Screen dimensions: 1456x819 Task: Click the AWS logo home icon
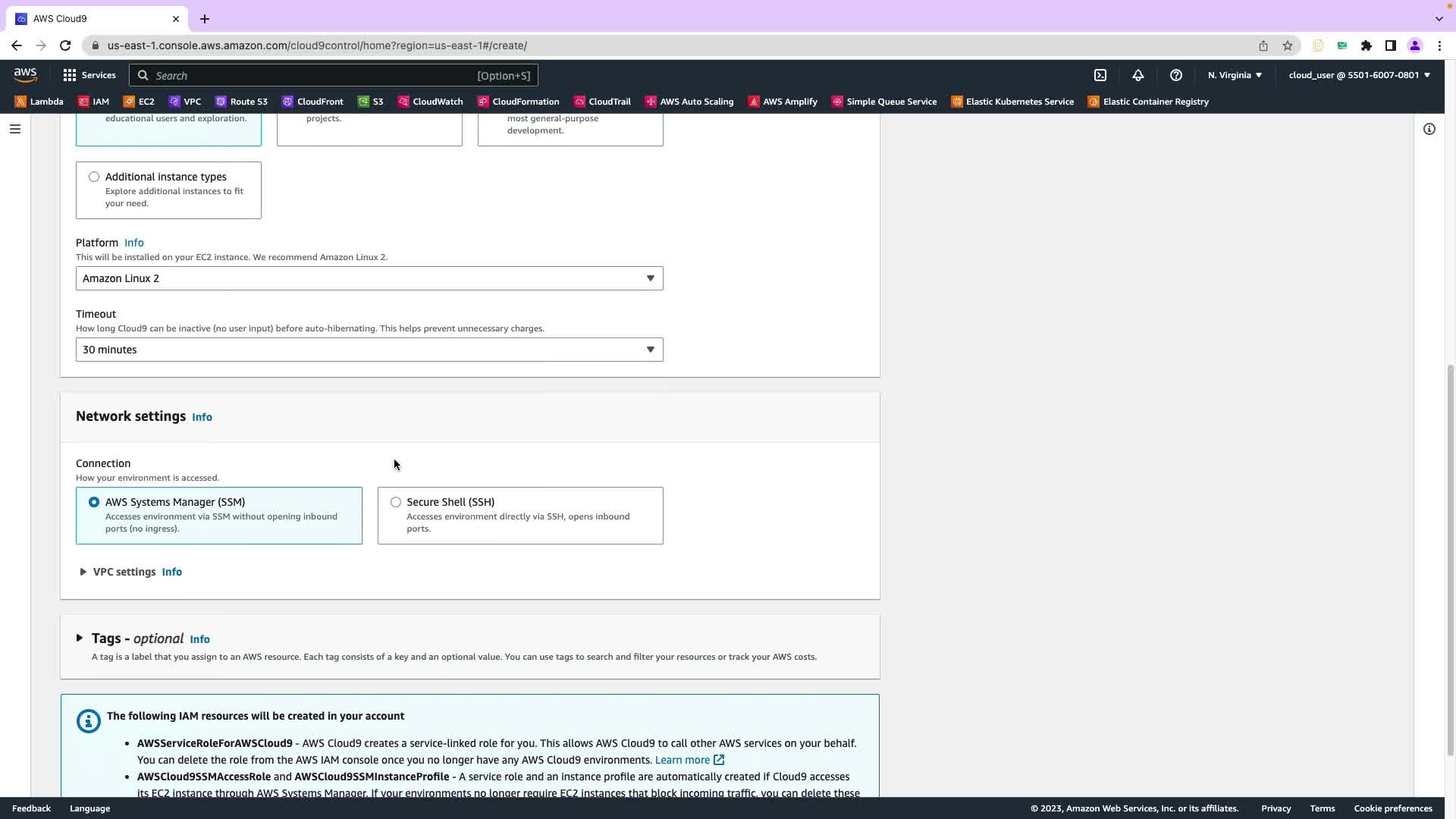[25, 75]
